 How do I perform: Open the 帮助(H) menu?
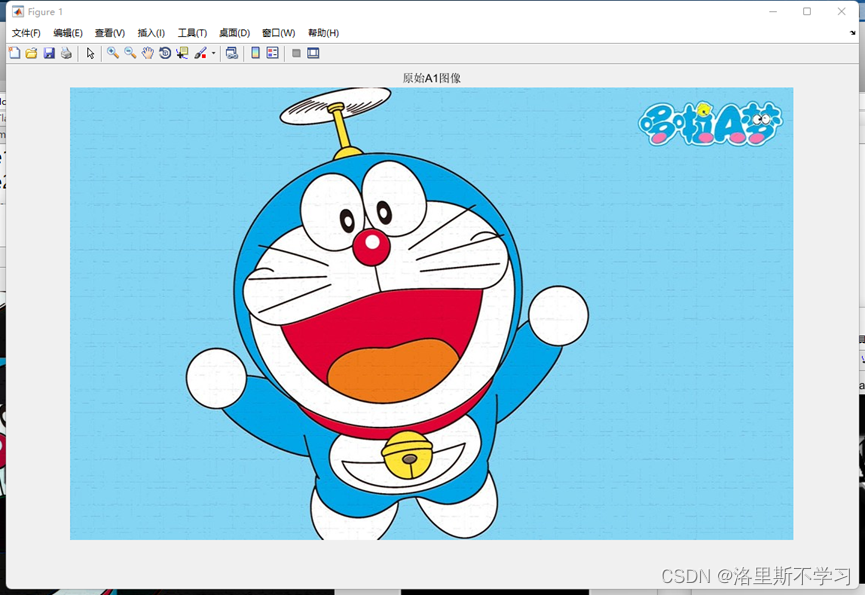pos(323,33)
